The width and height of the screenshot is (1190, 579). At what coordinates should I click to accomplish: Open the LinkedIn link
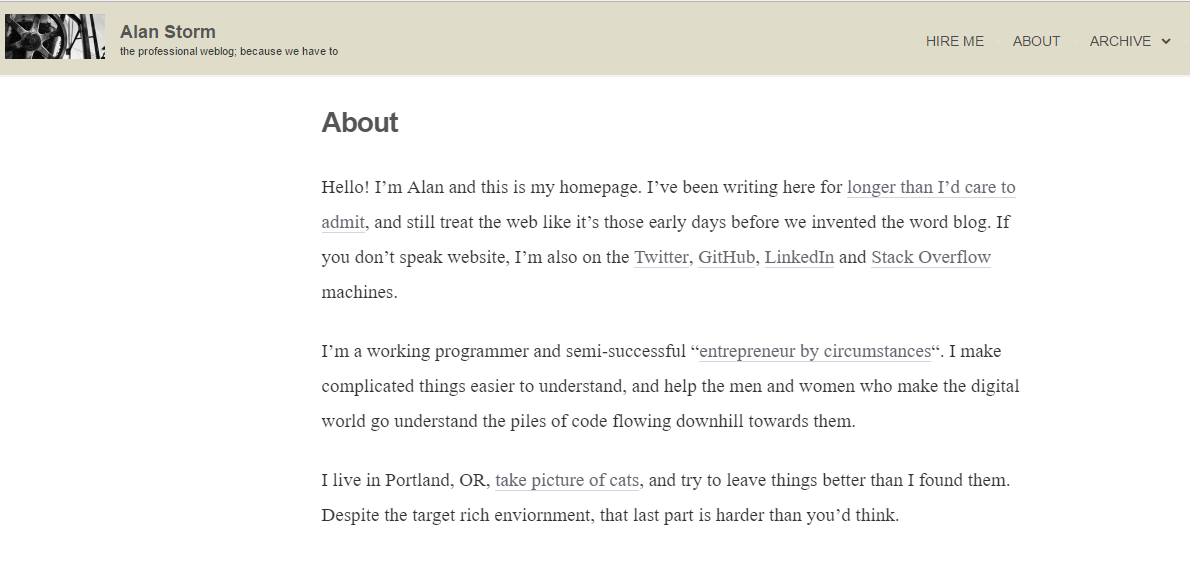799,257
